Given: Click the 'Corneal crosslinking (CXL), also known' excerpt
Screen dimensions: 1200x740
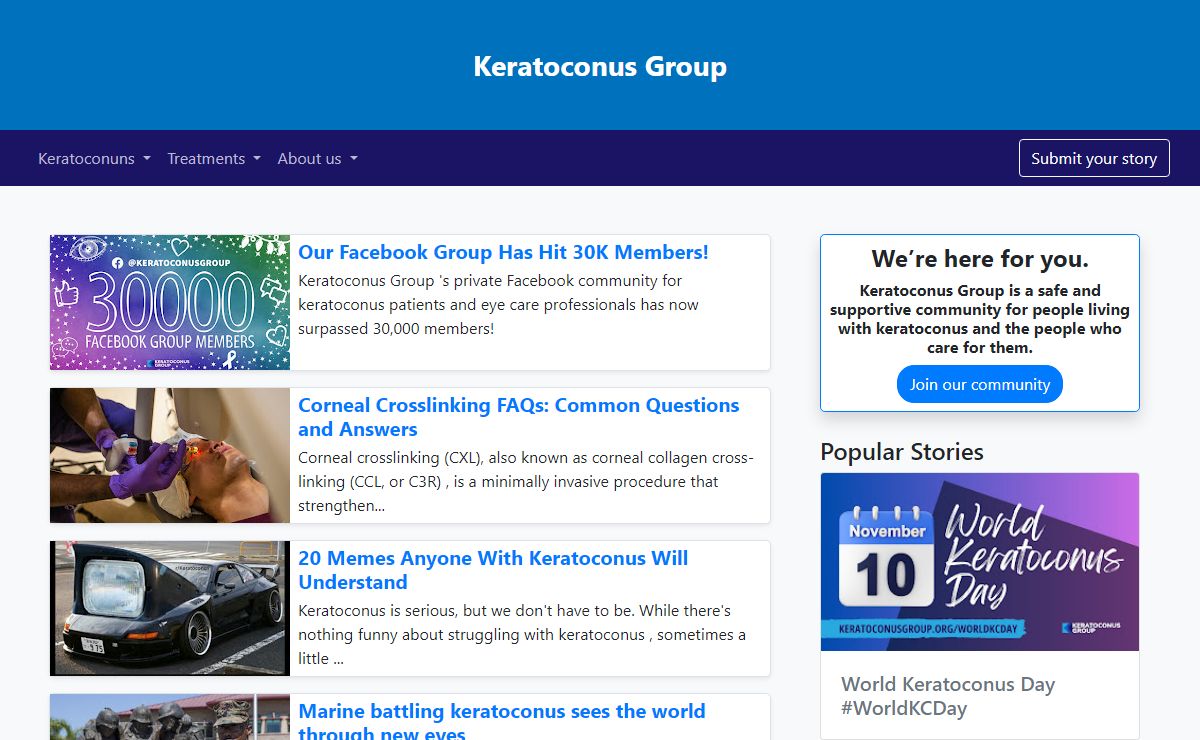Looking at the screenshot, I should (x=526, y=481).
